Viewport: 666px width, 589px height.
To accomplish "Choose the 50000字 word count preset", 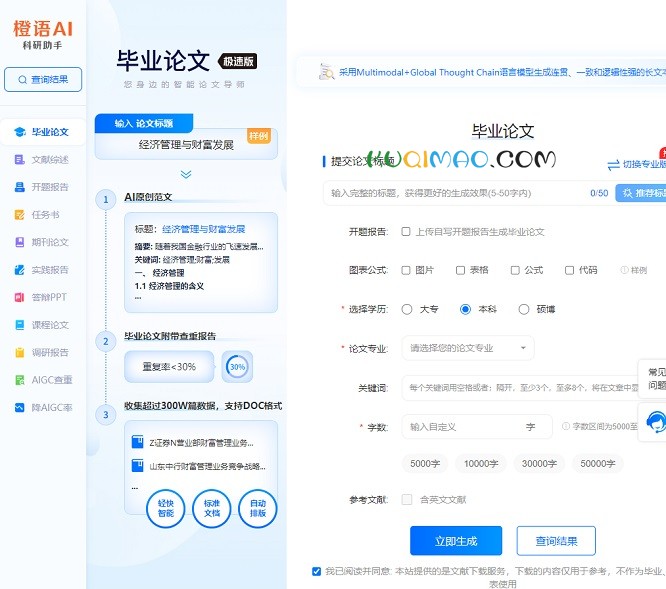I will (x=598, y=464).
